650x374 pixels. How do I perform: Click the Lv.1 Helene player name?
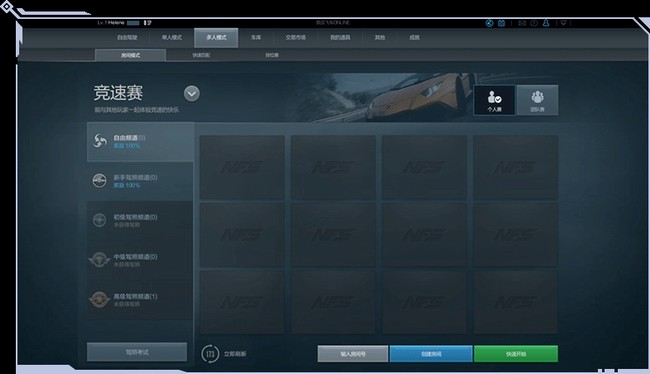(x=111, y=23)
